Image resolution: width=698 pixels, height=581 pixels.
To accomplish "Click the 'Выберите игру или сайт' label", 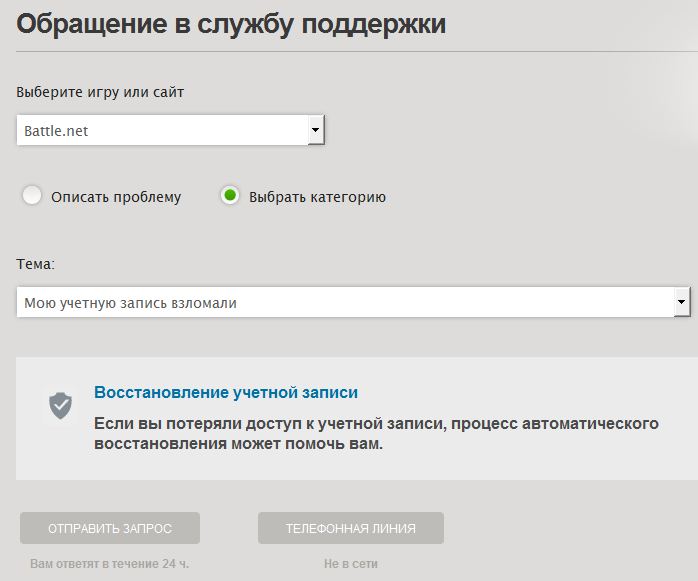I will click(x=100, y=92).
